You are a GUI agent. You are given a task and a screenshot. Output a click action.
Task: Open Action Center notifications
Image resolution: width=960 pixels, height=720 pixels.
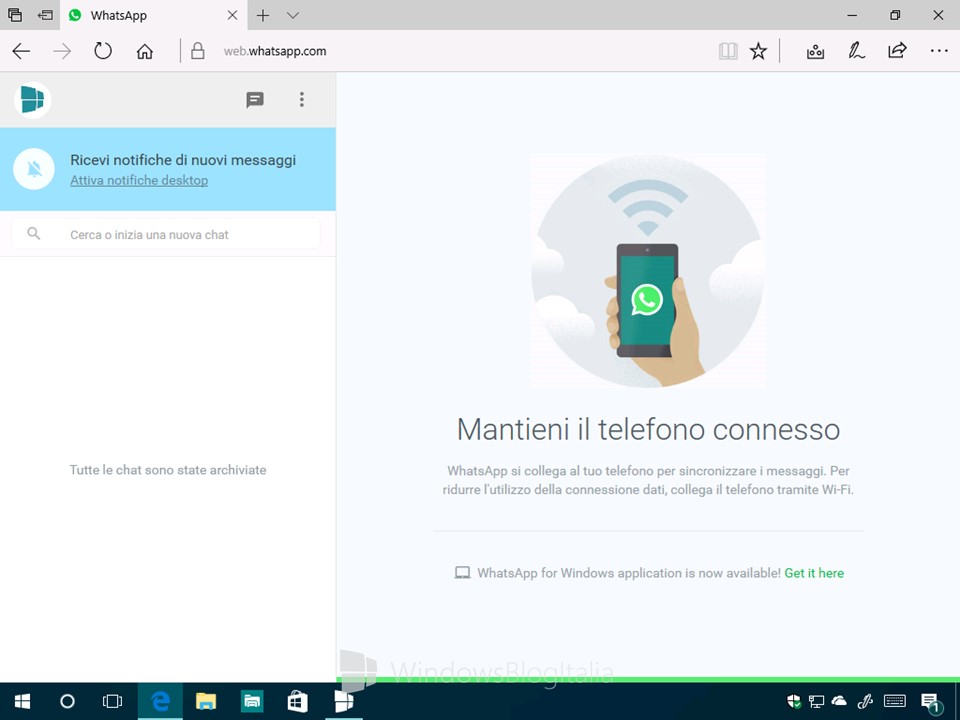click(x=930, y=702)
